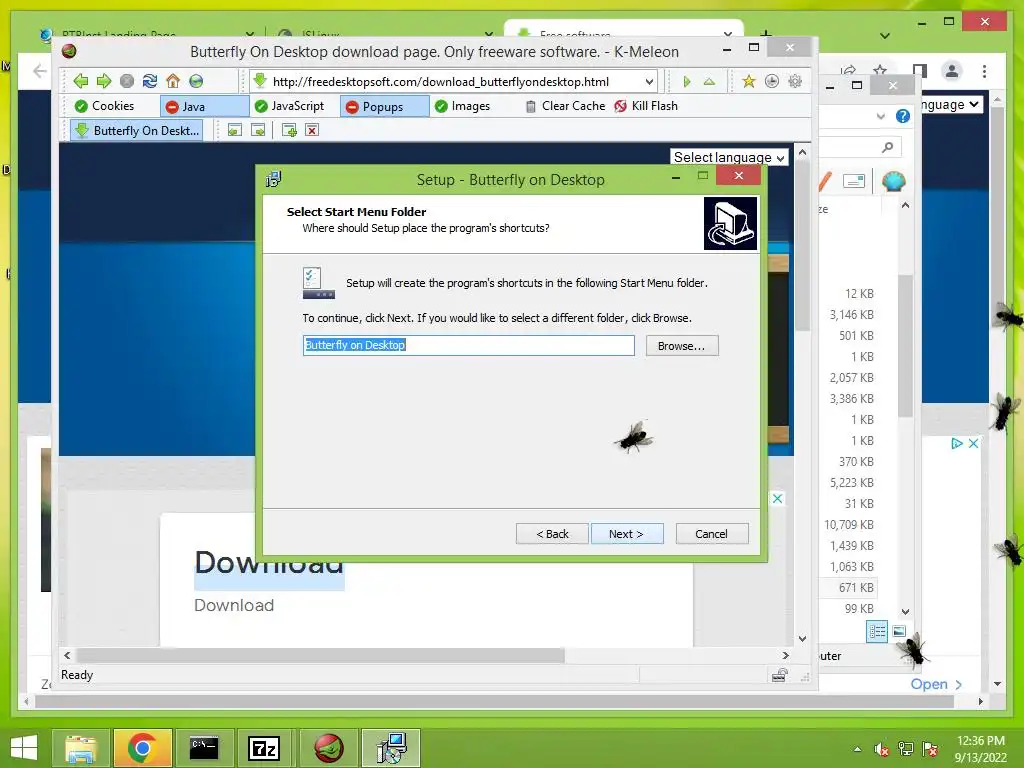Toggle Cookies permission in K-Meleon
Viewport: 1024px width, 768px height.
click(104, 106)
